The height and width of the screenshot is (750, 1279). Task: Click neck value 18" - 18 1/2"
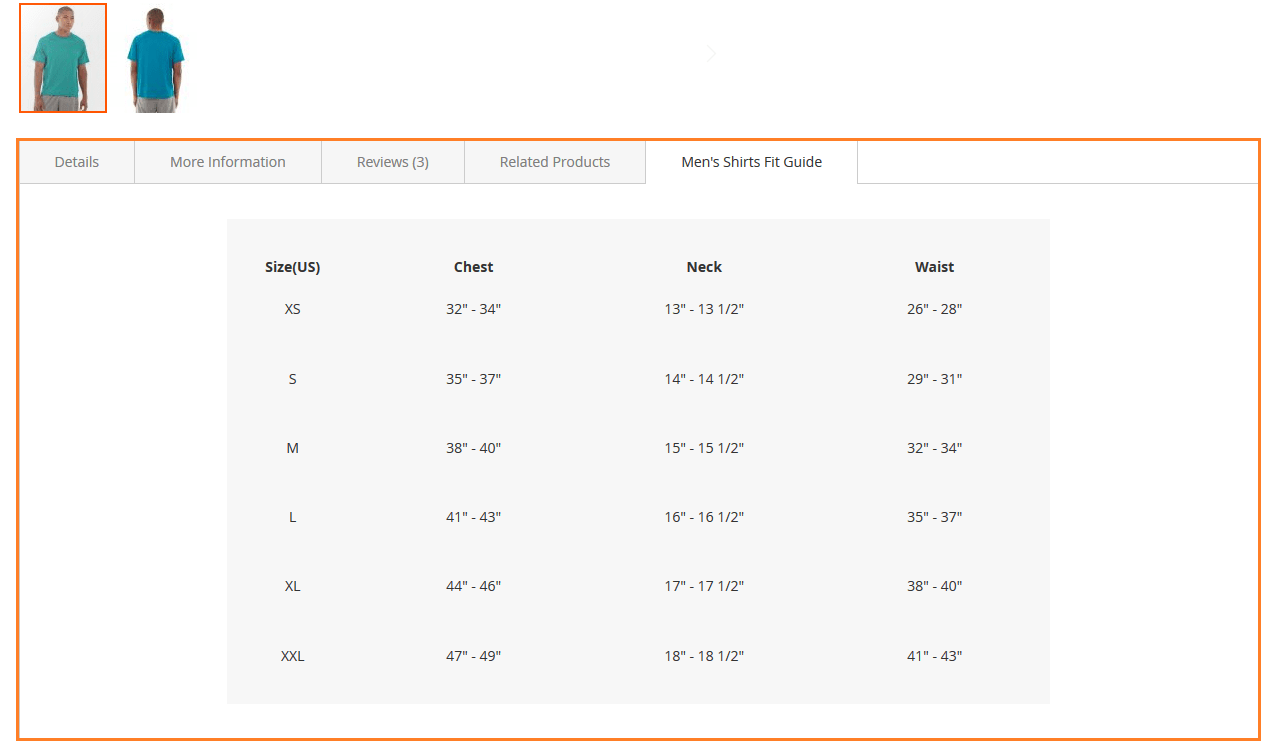pos(704,656)
